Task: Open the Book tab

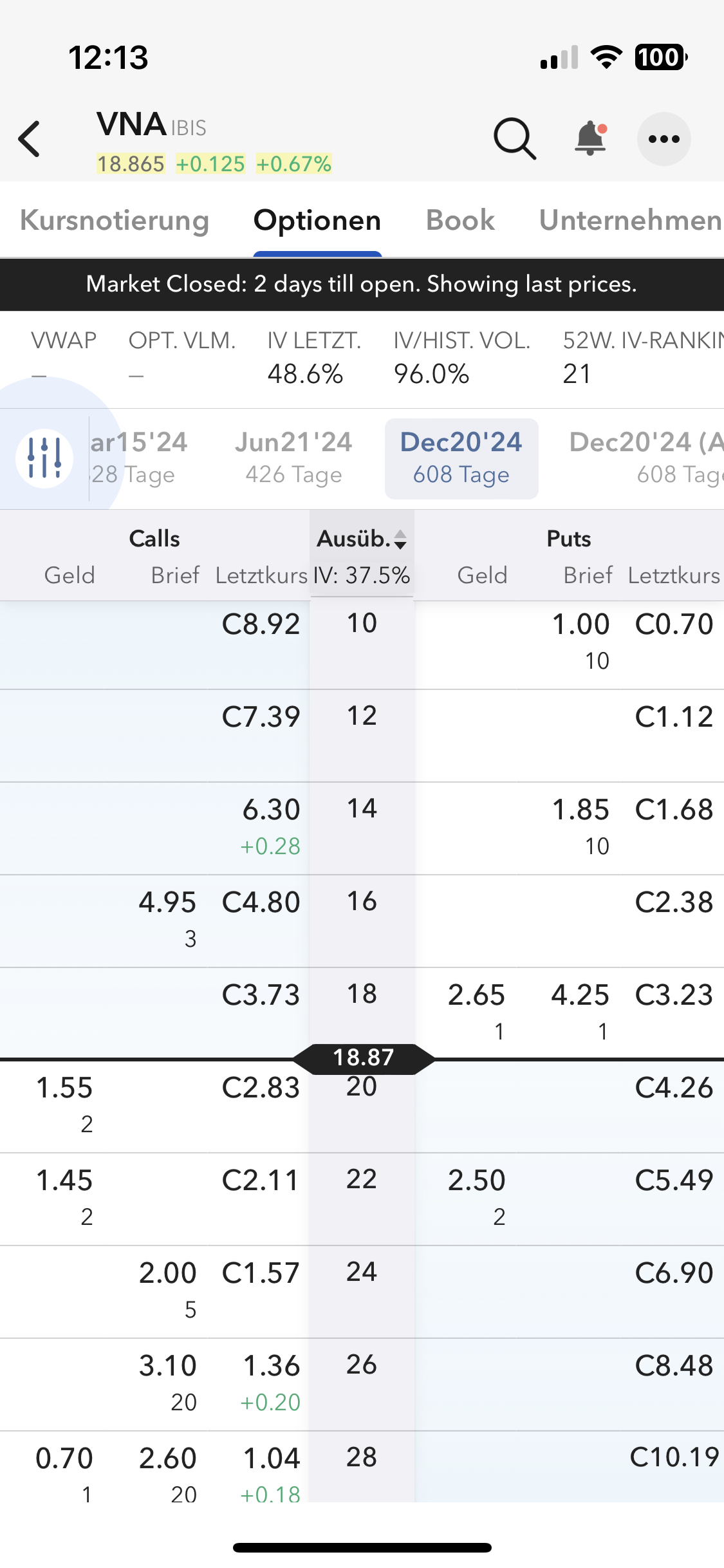Action: pos(460,220)
